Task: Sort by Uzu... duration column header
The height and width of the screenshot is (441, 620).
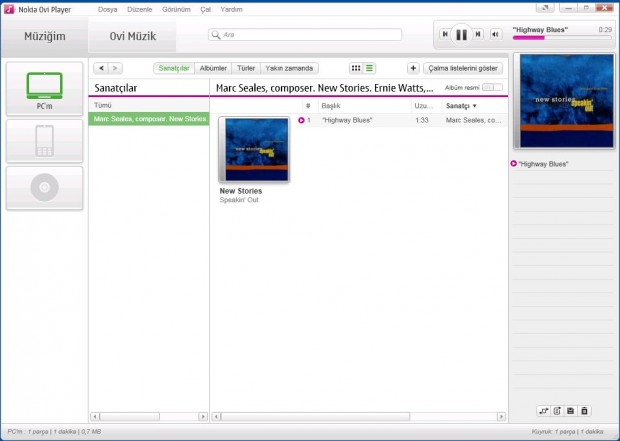Action: 426,106
